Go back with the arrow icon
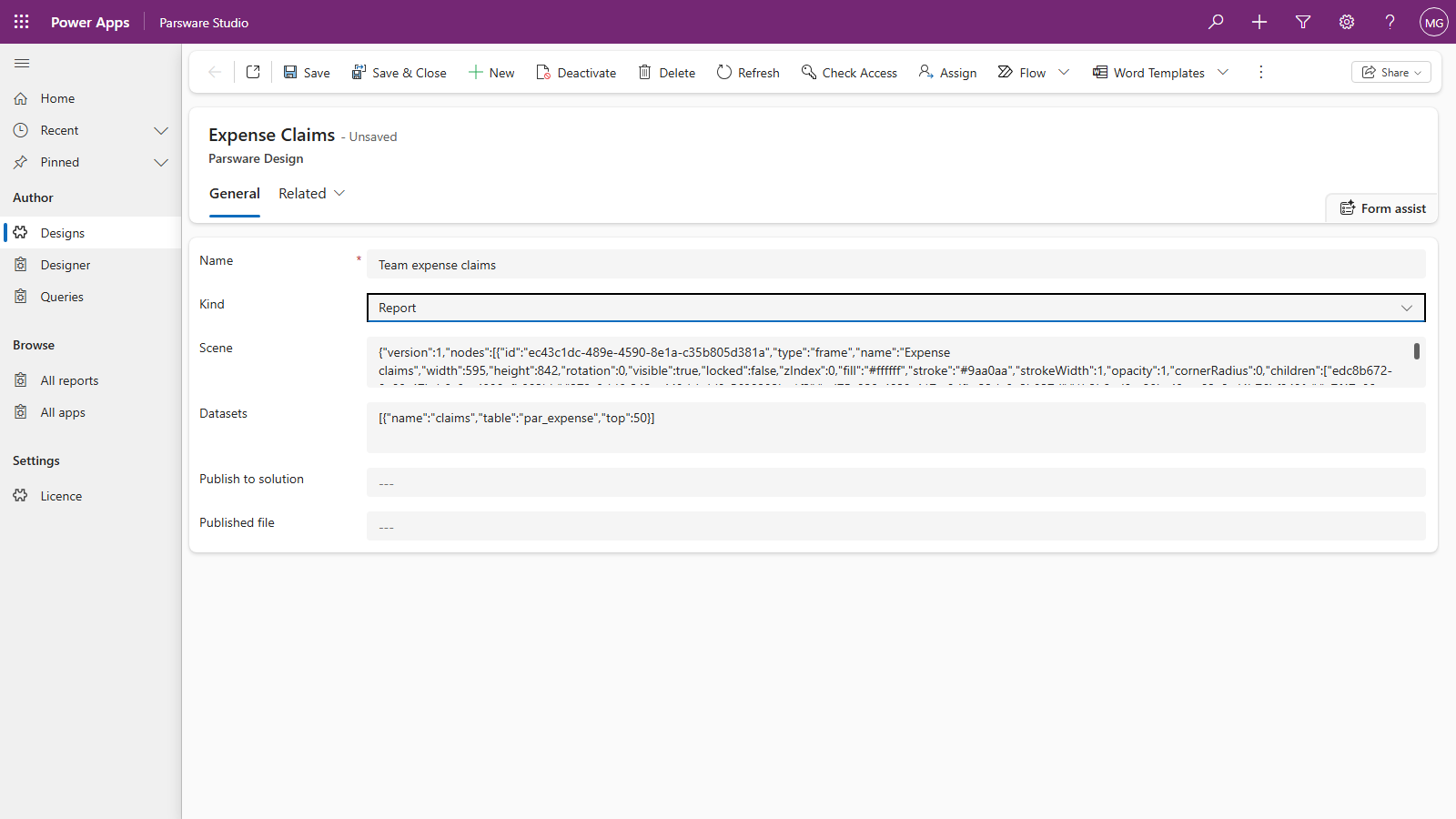 [x=215, y=72]
